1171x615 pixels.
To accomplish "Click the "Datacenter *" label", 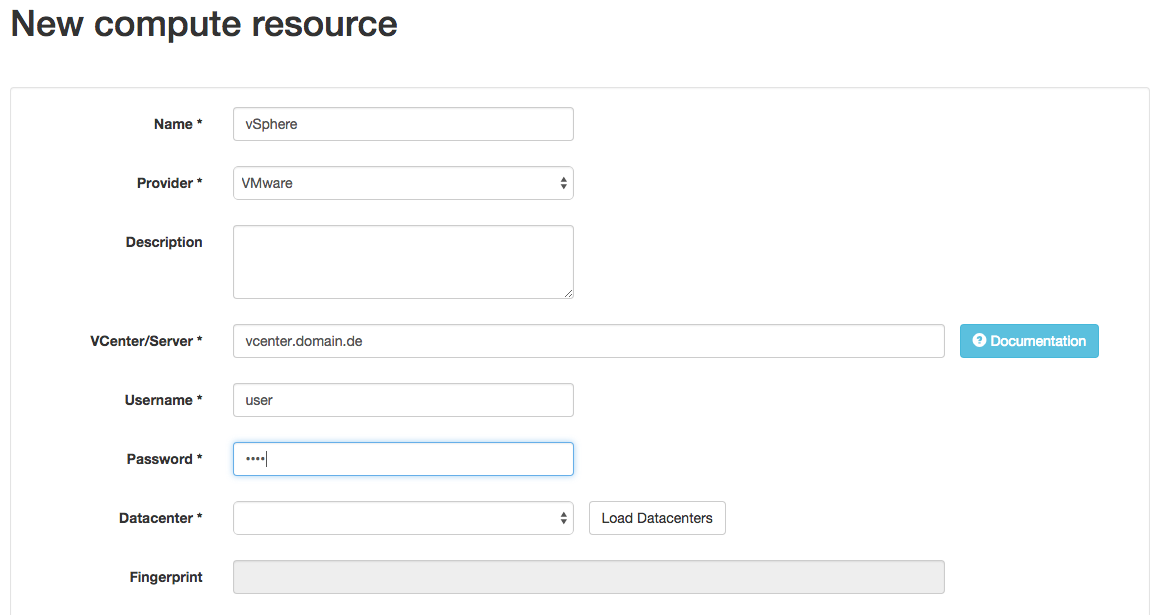I will [161, 518].
